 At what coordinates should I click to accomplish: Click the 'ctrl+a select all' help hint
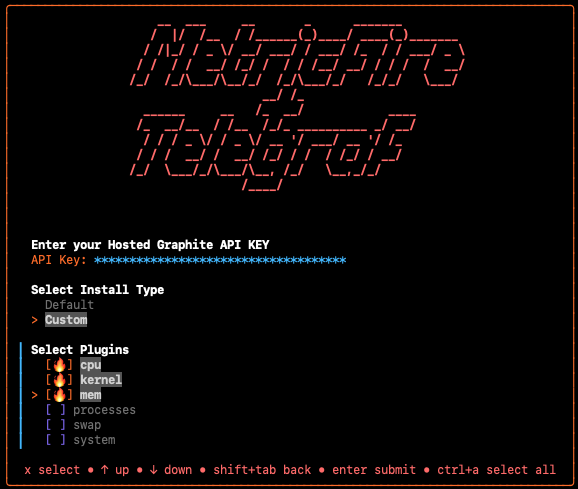[x=496, y=470]
